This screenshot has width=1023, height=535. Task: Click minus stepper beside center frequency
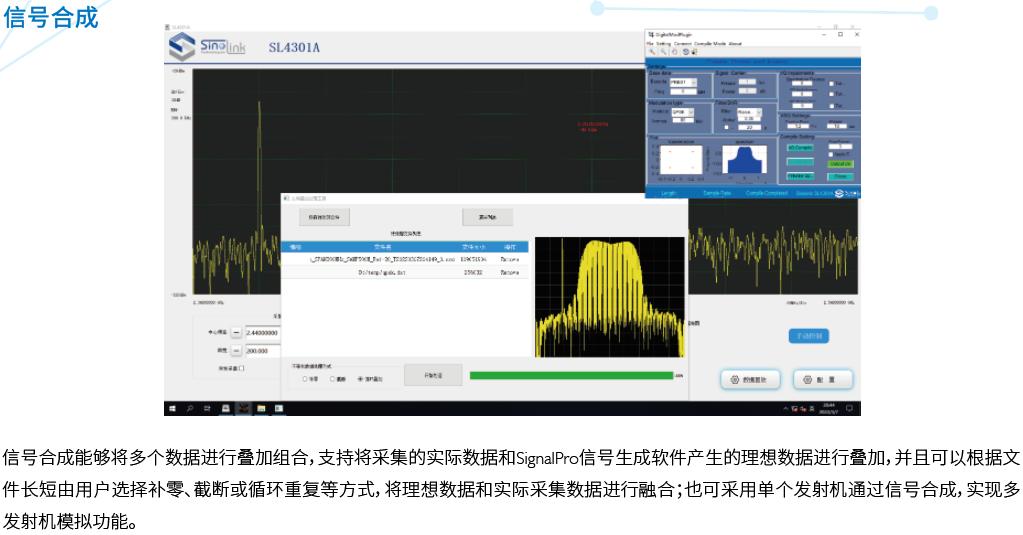[236, 333]
